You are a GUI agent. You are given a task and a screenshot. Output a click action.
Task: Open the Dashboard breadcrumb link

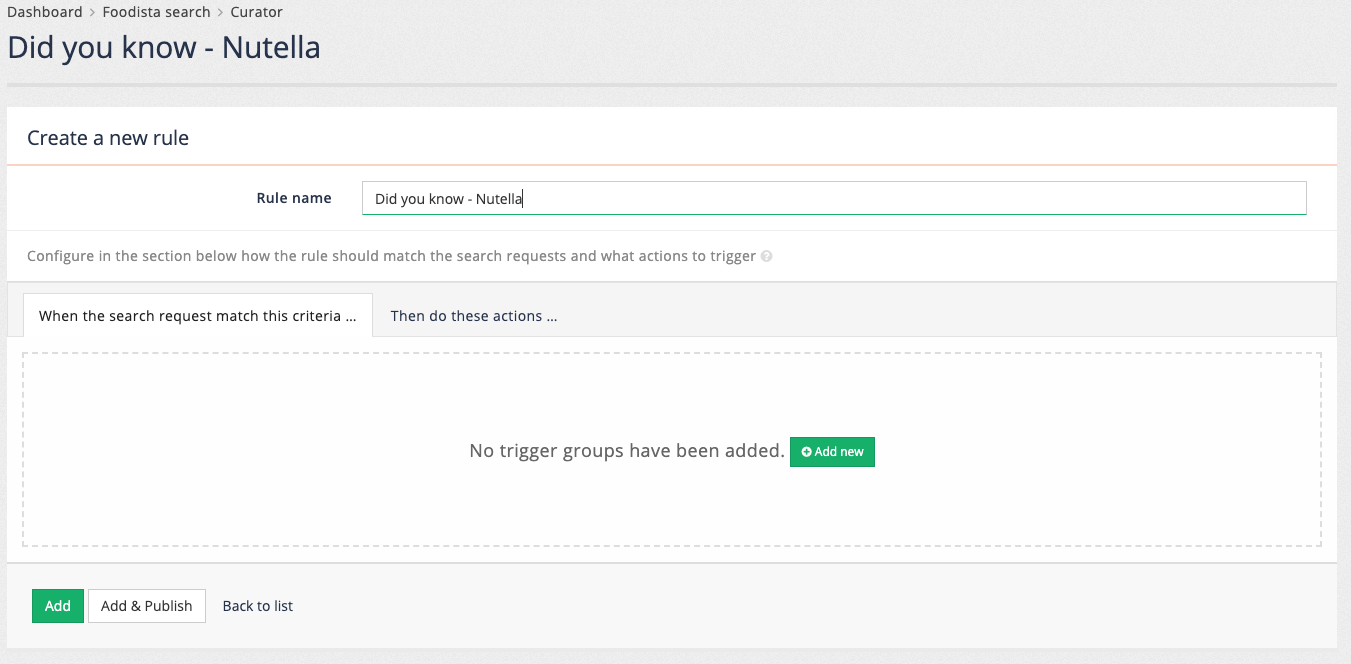45,11
